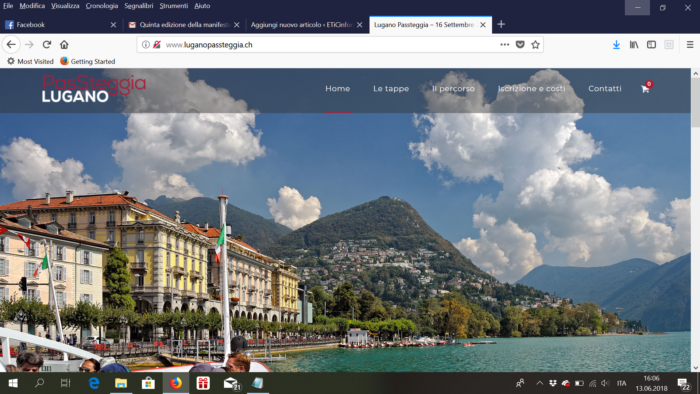Open the Strumenti menu
Screen dimensions: 700x394
pos(174,6)
